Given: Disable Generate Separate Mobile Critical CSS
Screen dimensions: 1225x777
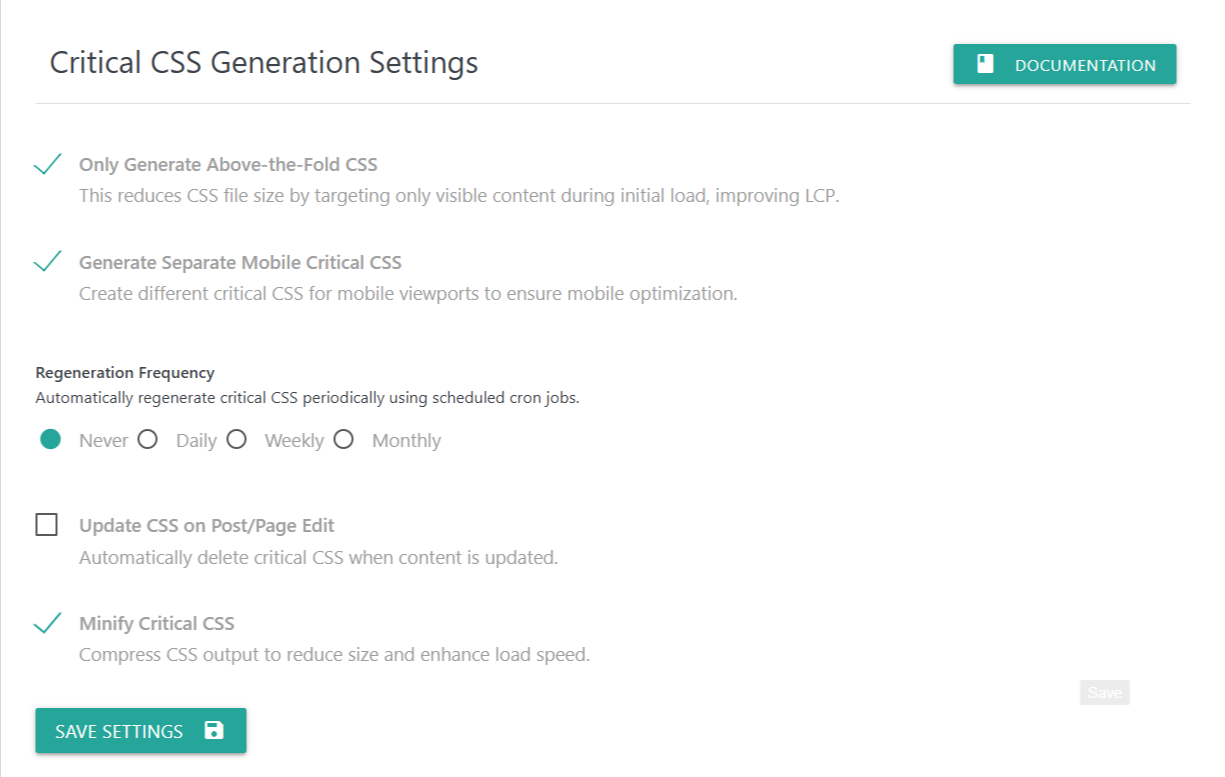Looking at the screenshot, I should click(x=47, y=262).
